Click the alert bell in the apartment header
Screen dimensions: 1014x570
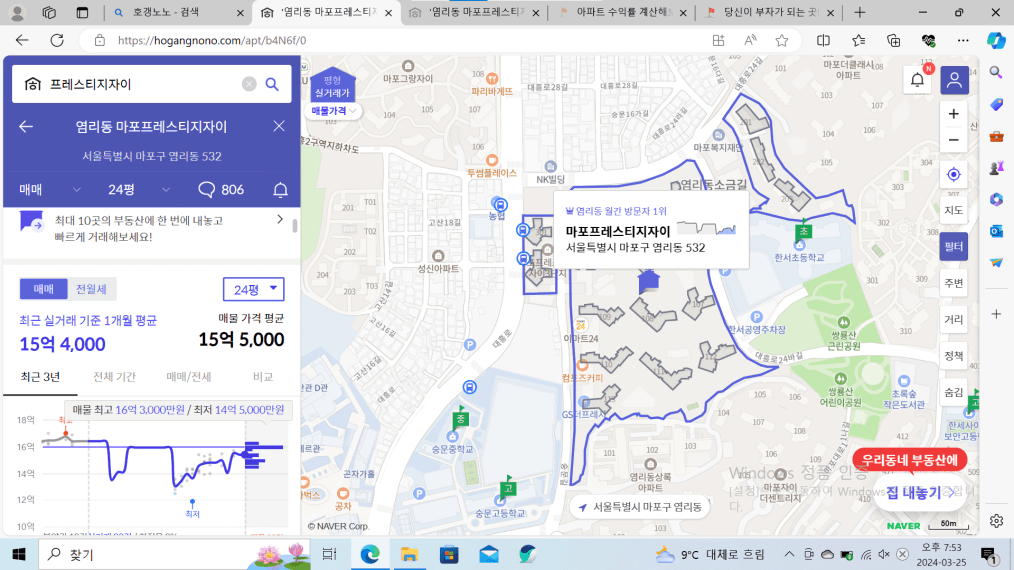[x=280, y=190]
